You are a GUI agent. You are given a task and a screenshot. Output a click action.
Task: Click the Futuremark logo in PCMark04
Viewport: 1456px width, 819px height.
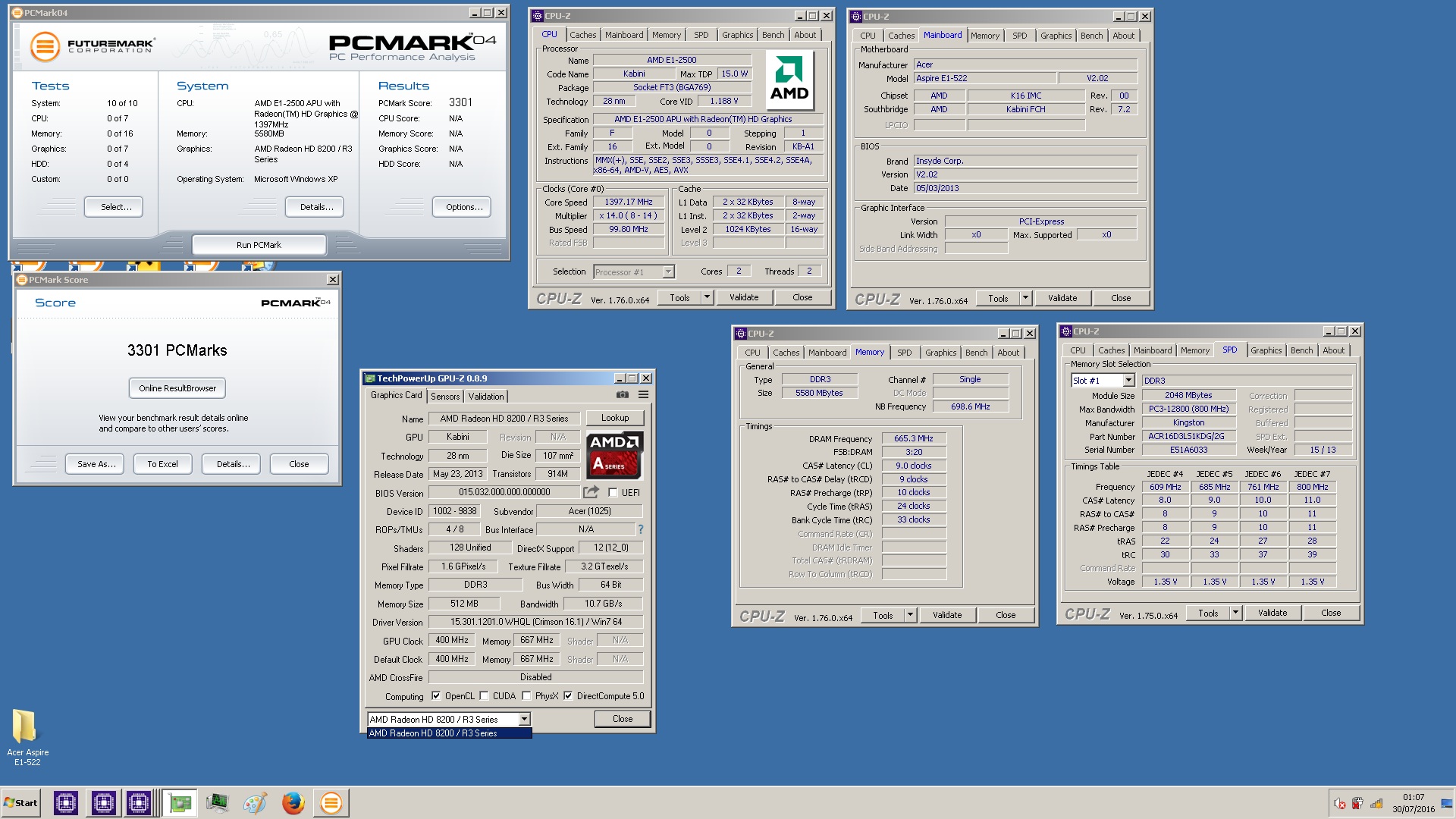click(92, 46)
